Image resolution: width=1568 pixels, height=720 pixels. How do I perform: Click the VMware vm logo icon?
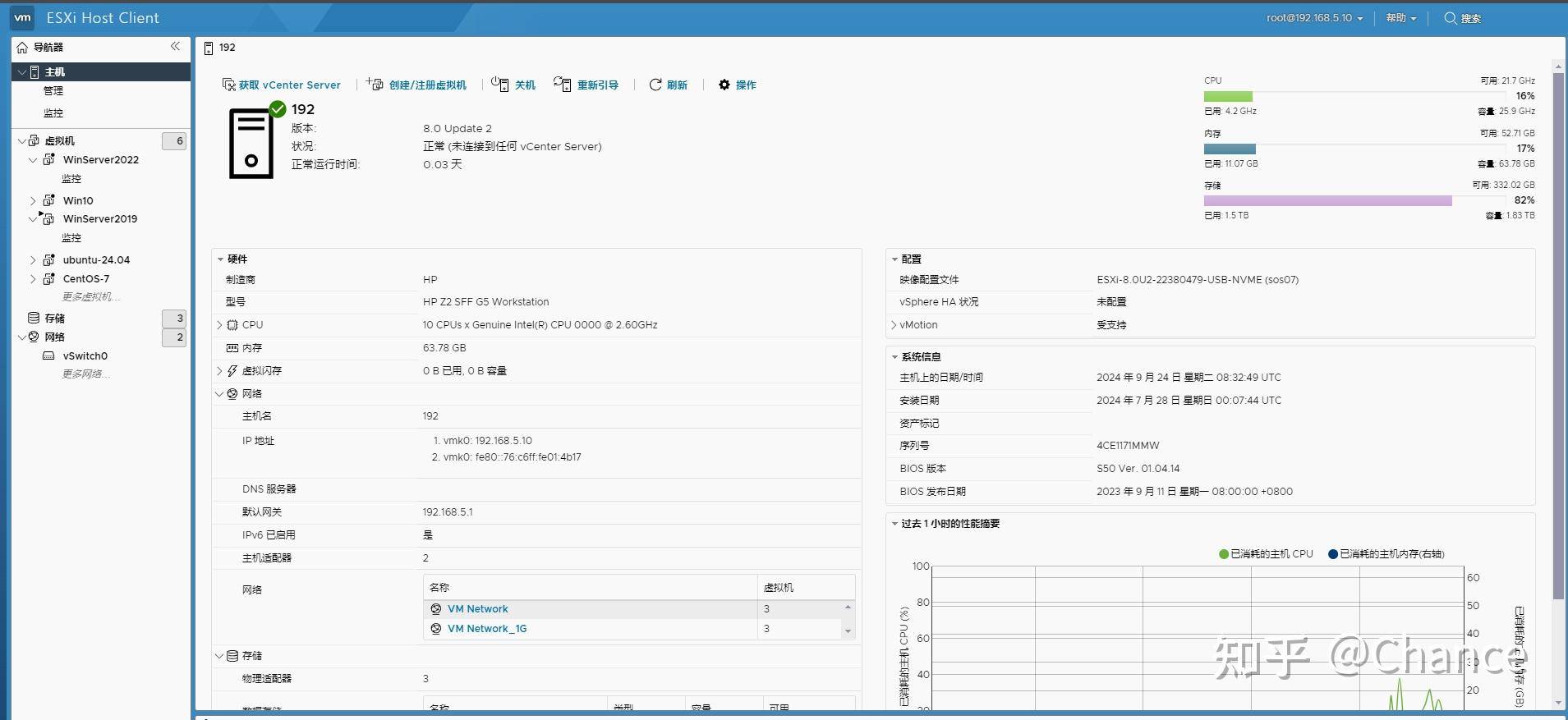23,17
